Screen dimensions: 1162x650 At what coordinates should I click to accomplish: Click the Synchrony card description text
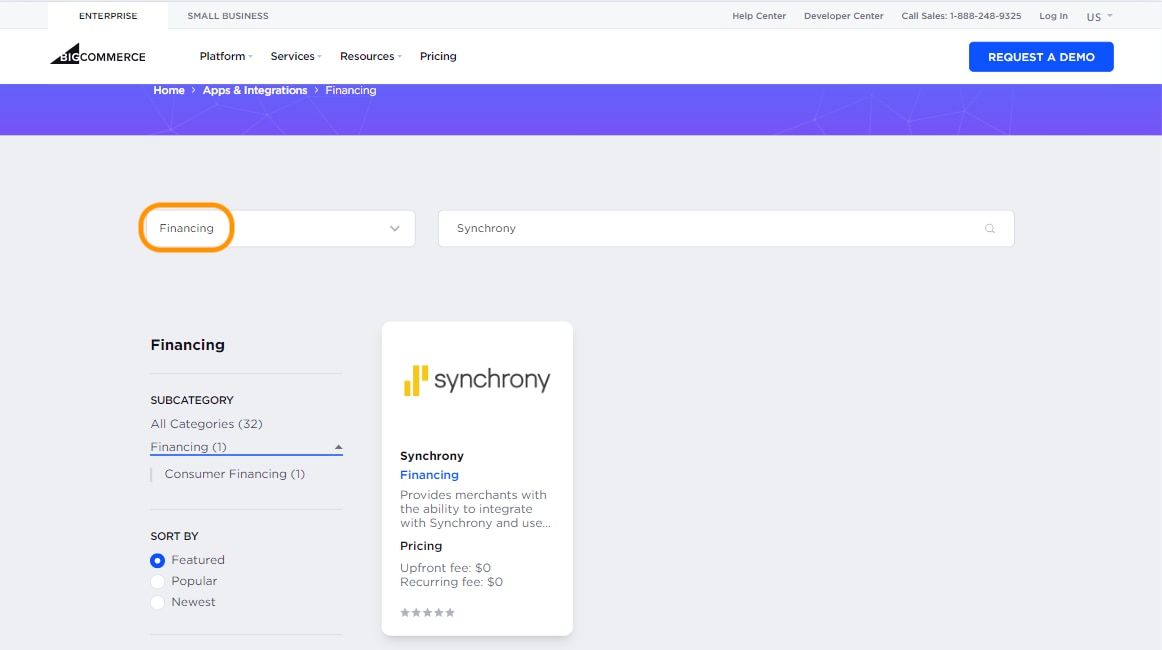click(x=475, y=509)
